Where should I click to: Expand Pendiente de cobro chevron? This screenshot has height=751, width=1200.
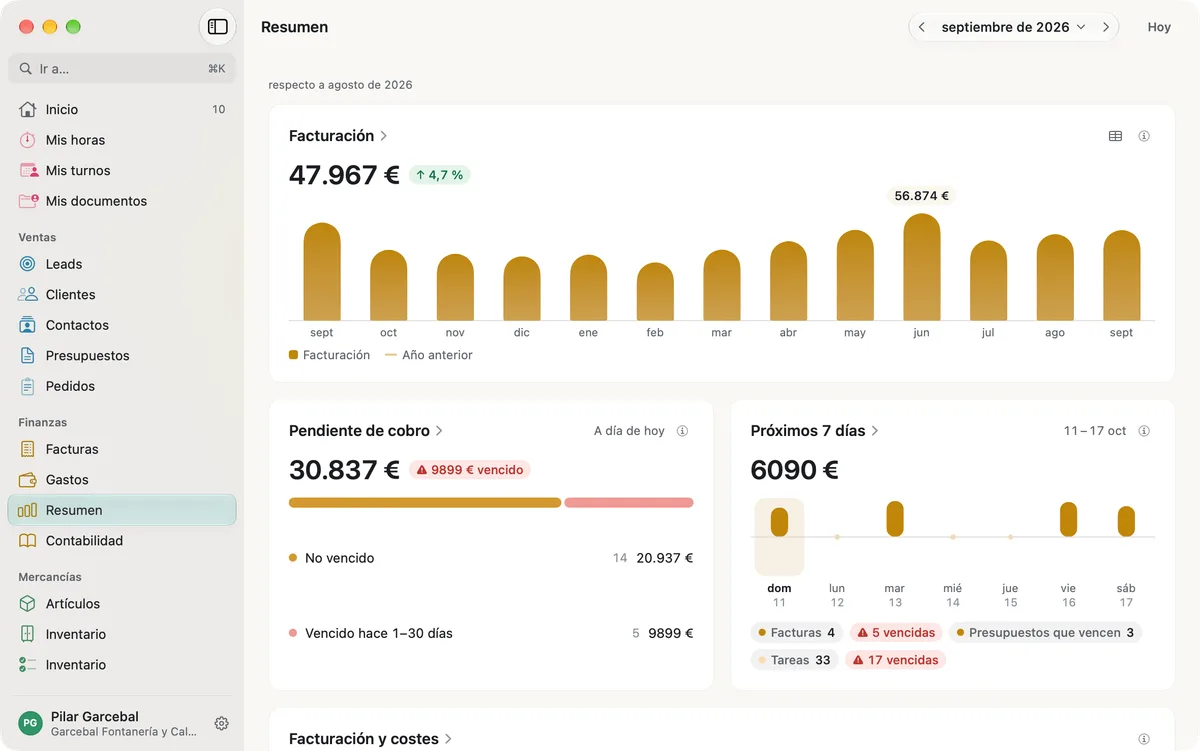coord(439,431)
